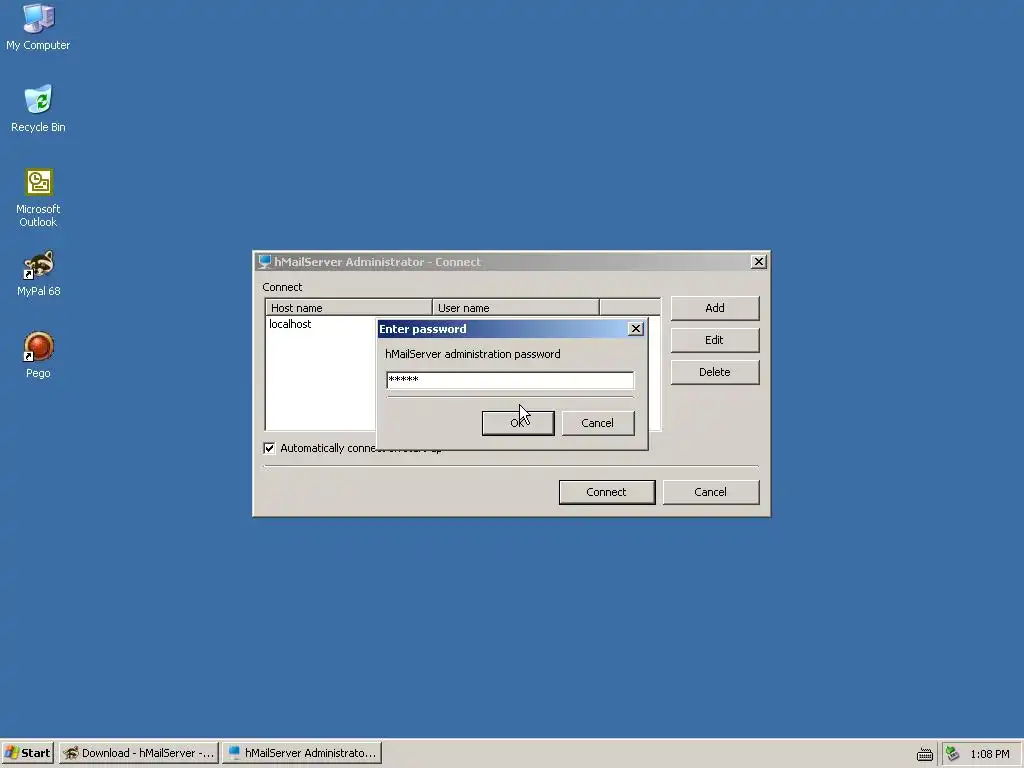Click Edit in the Connect window
Image resolution: width=1024 pixels, height=768 pixels.
coord(714,340)
